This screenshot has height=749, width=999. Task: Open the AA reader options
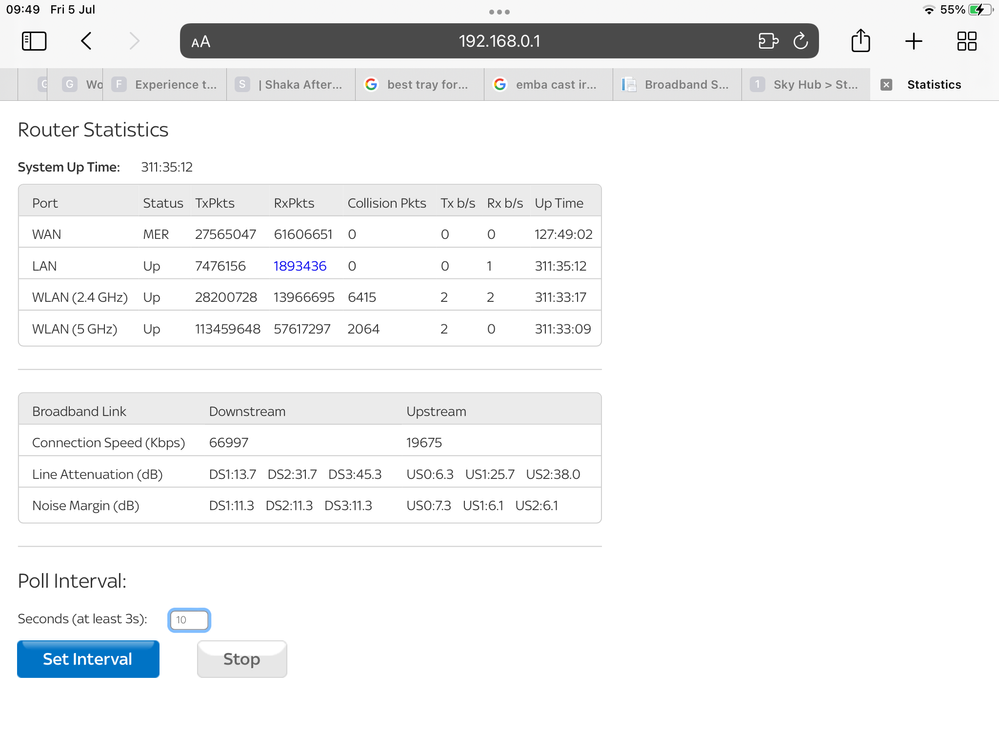pos(201,42)
